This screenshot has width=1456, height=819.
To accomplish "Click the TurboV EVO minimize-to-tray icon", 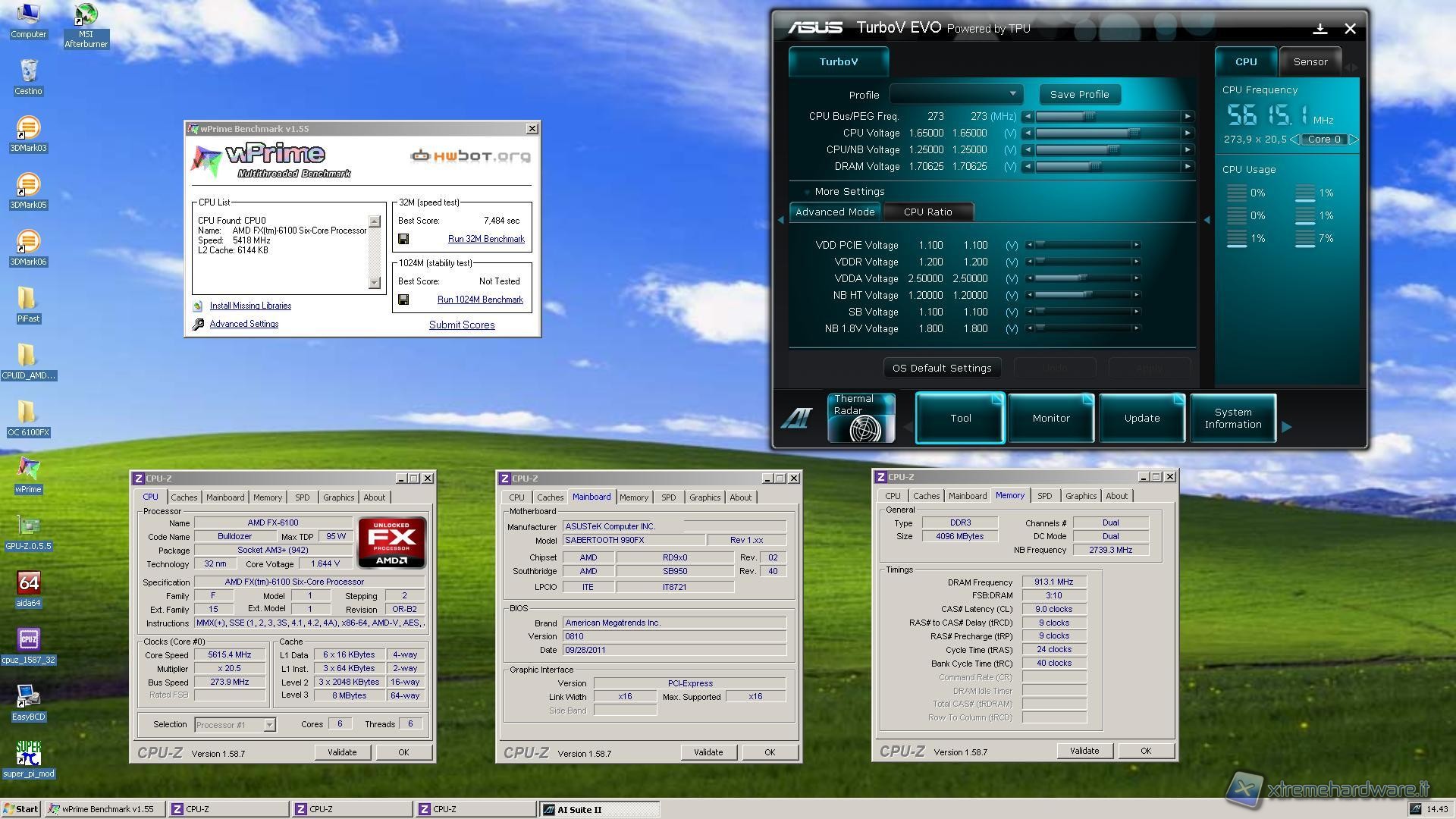I will point(1319,29).
